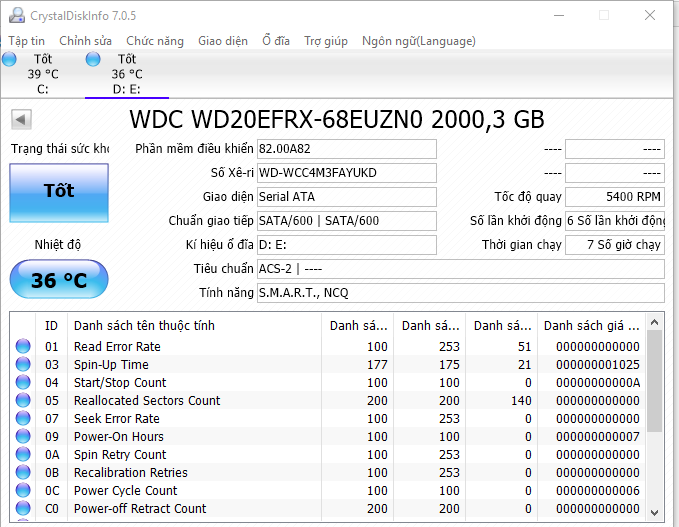Click the serial number field WD-WCC4M3FAYUKD
The height and width of the screenshot is (527, 679).
click(x=346, y=173)
